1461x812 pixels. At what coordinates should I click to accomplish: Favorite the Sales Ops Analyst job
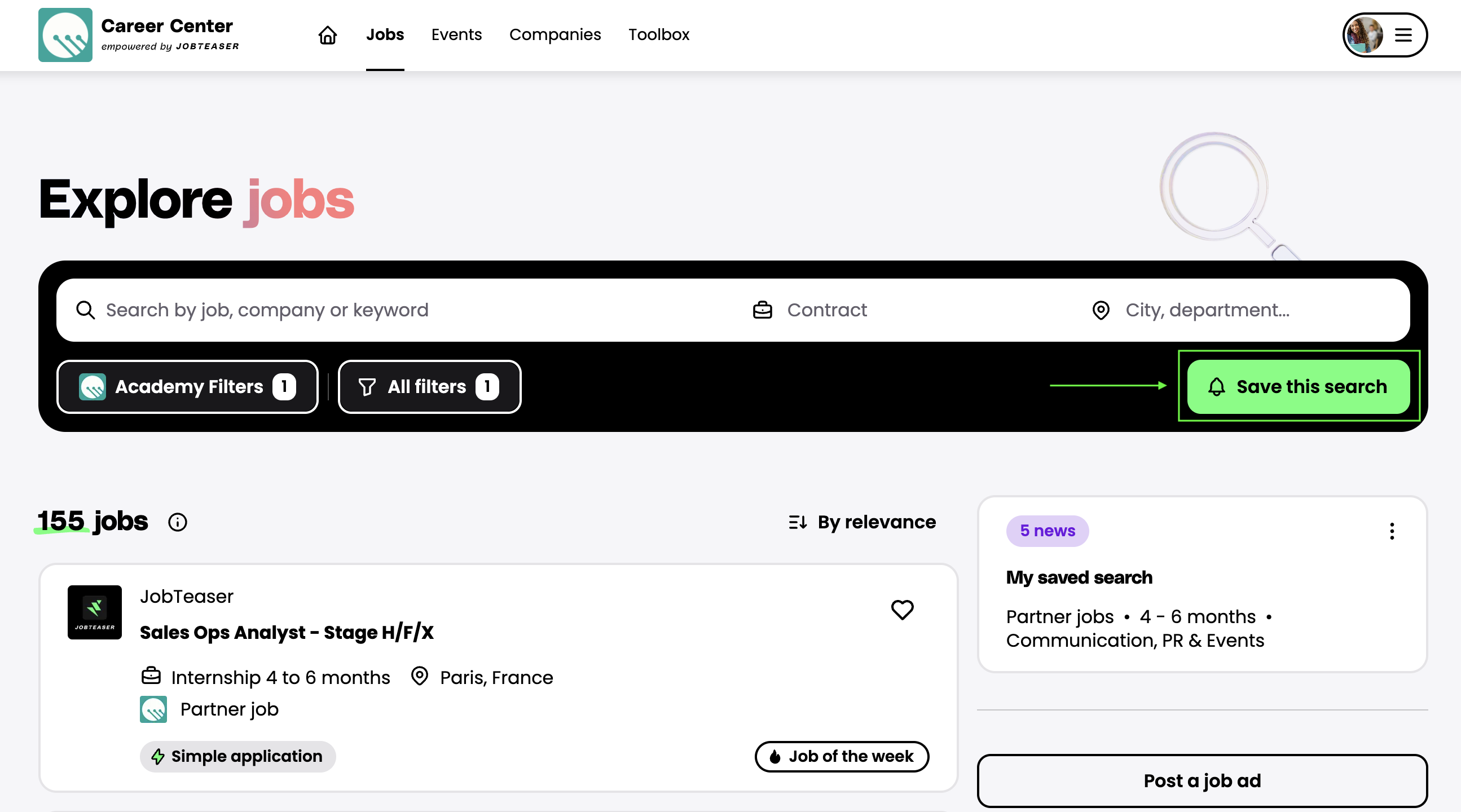click(x=902, y=610)
